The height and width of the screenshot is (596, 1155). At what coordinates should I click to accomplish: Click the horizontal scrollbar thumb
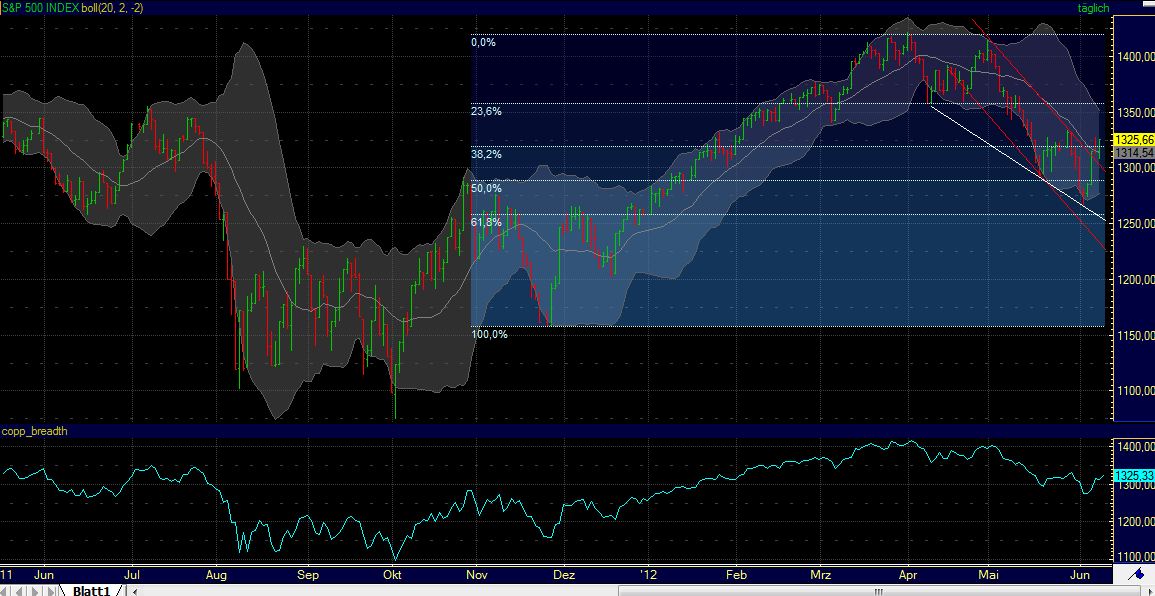[x=880, y=590]
